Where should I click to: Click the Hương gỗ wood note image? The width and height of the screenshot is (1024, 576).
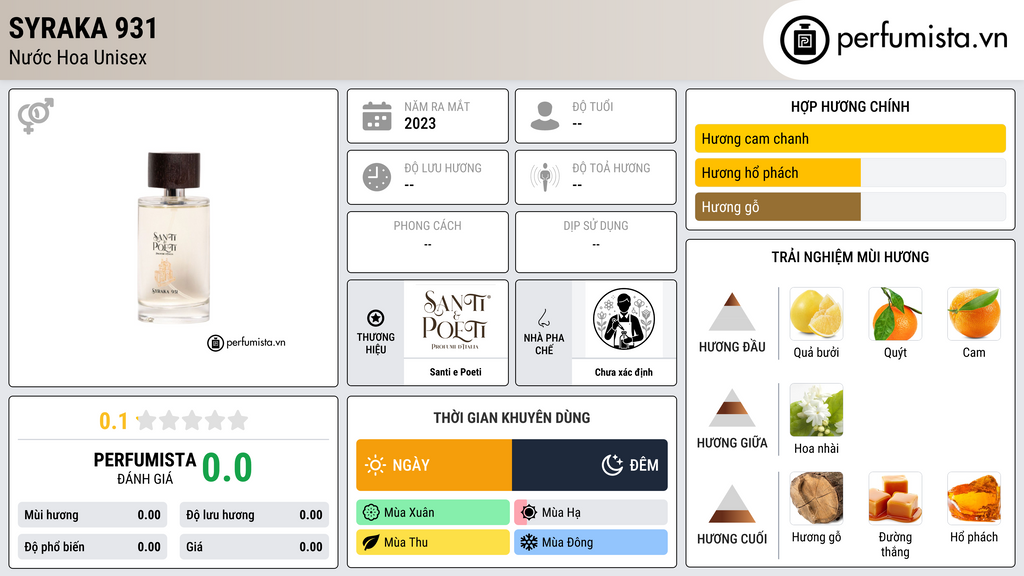[x=816, y=498]
